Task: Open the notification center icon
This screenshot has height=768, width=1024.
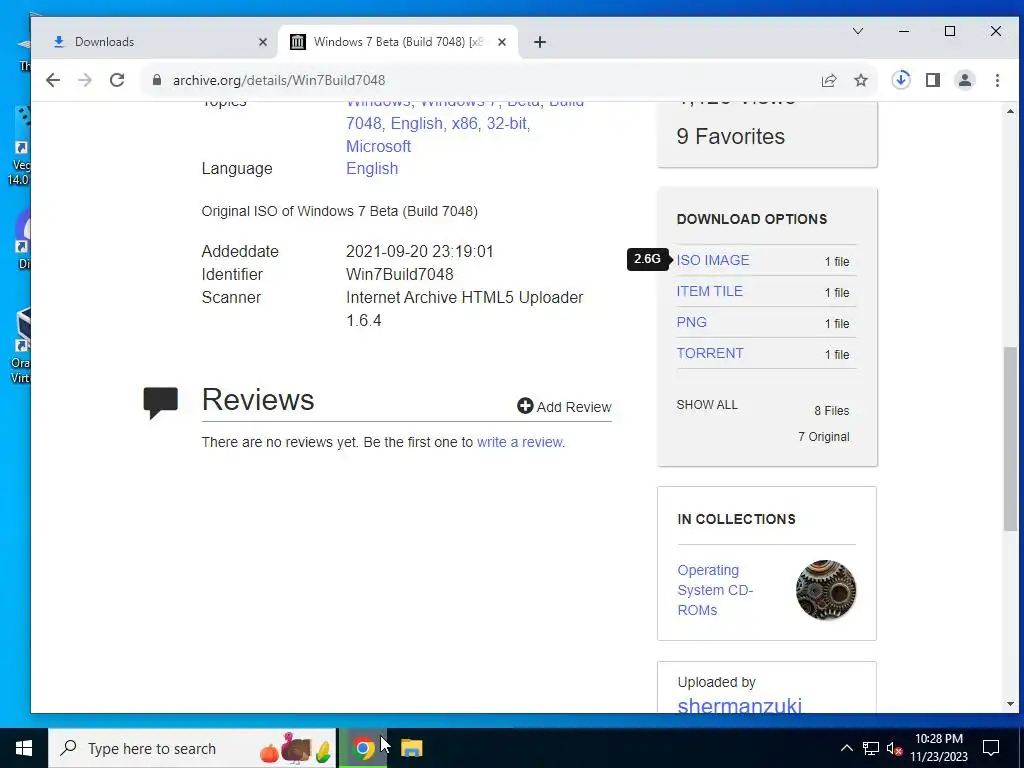Action: click(x=991, y=748)
